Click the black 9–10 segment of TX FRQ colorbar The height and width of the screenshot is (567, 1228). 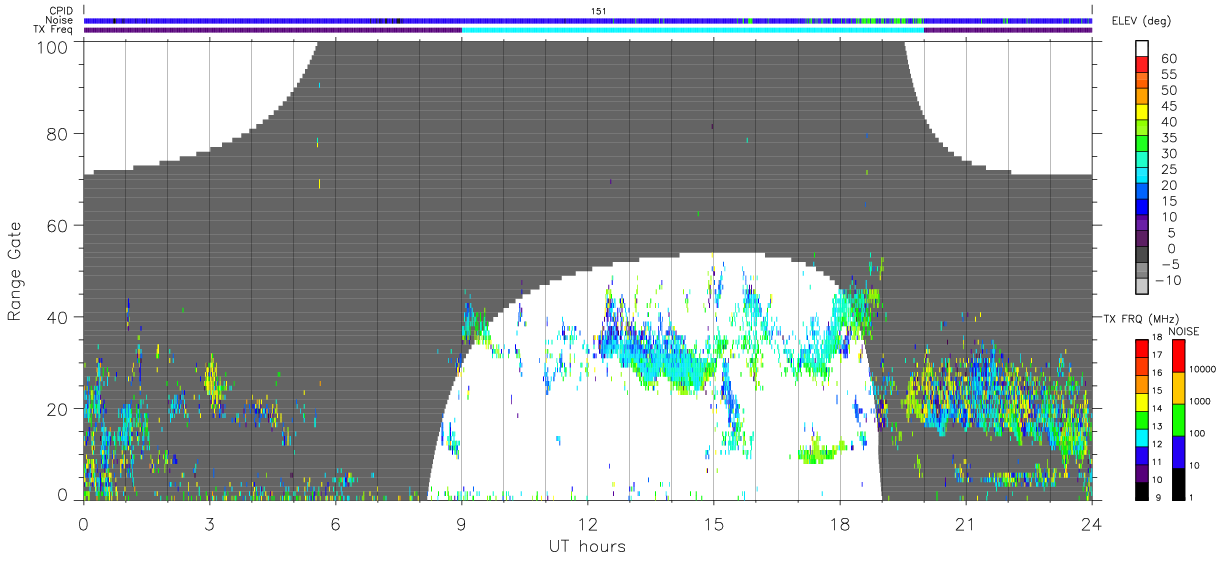click(x=1143, y=489)
